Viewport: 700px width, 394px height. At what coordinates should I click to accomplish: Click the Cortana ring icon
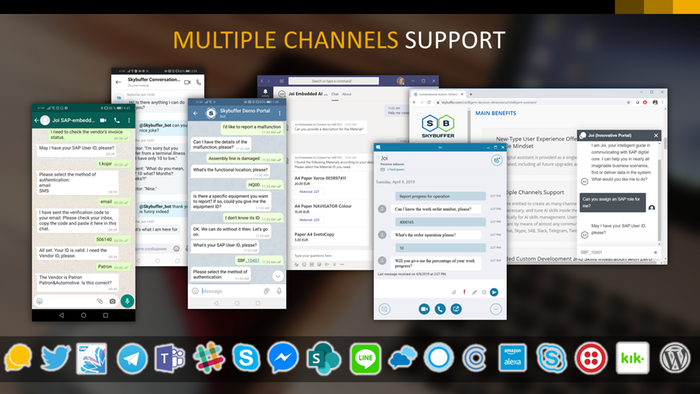coord(439,358)
